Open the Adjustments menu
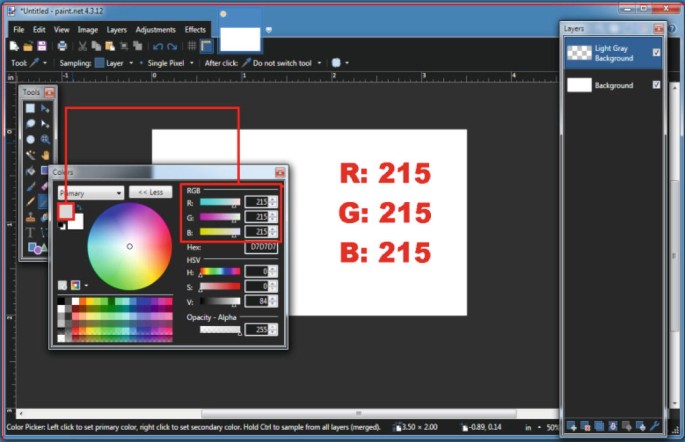The height and width of the screenshot is (442, 685). tap(155, 30)
